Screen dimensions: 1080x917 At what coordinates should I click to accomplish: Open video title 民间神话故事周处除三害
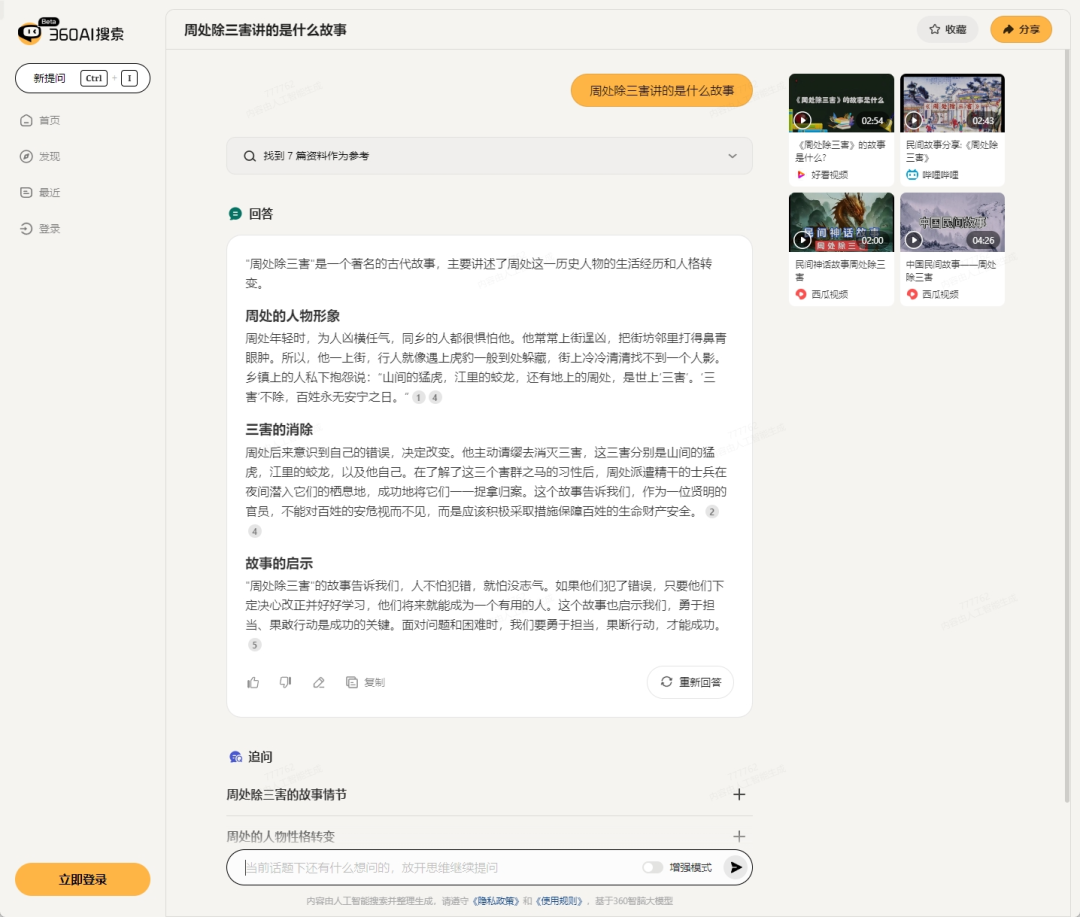(840, 270)
